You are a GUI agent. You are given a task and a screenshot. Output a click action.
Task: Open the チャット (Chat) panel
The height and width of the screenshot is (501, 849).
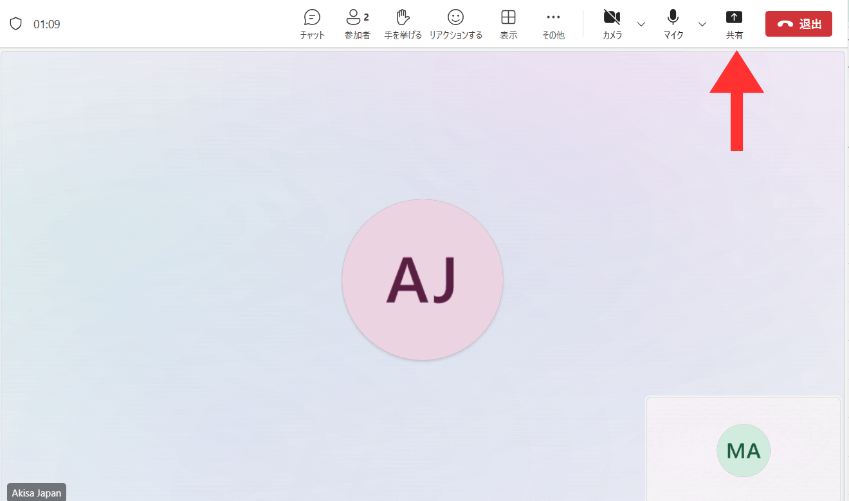[x=312, y=24]
